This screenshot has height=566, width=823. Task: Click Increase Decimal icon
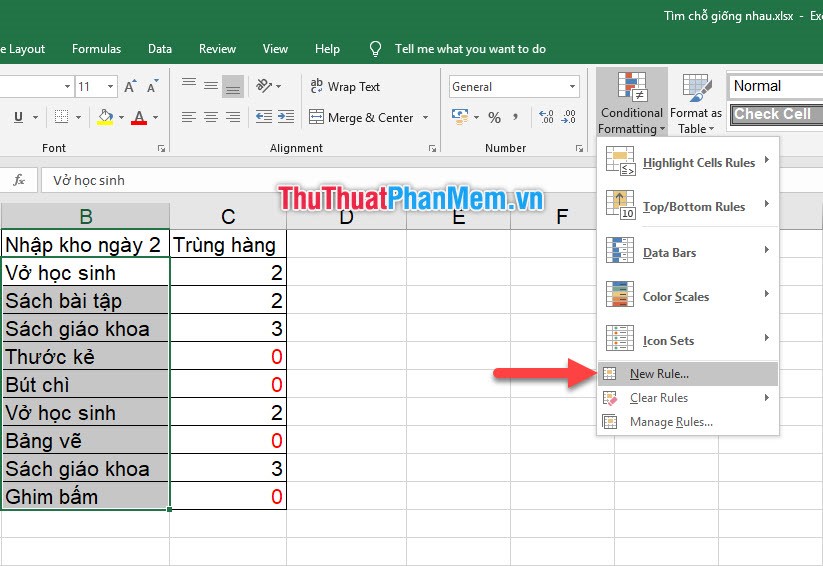pos(546,117)
